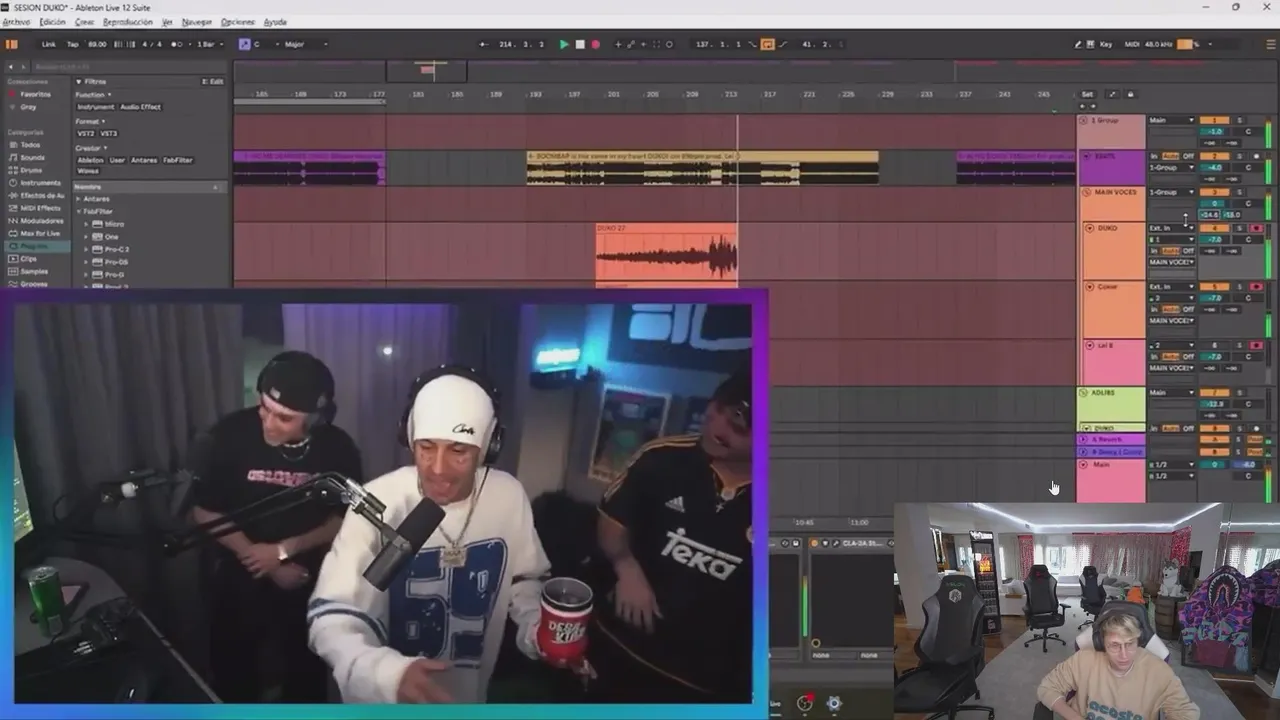Open the Ext. In input dropdown on DUKO track

(1171, 228)
